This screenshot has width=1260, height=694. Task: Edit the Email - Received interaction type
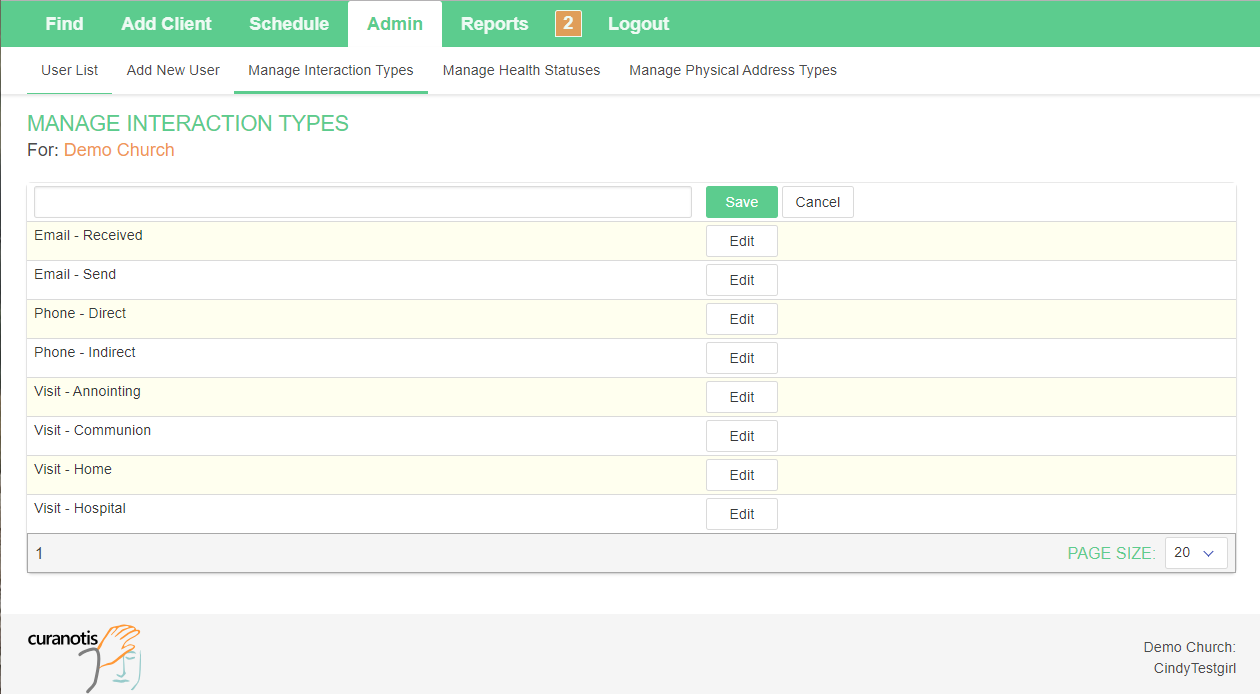(x=741, y=241)
